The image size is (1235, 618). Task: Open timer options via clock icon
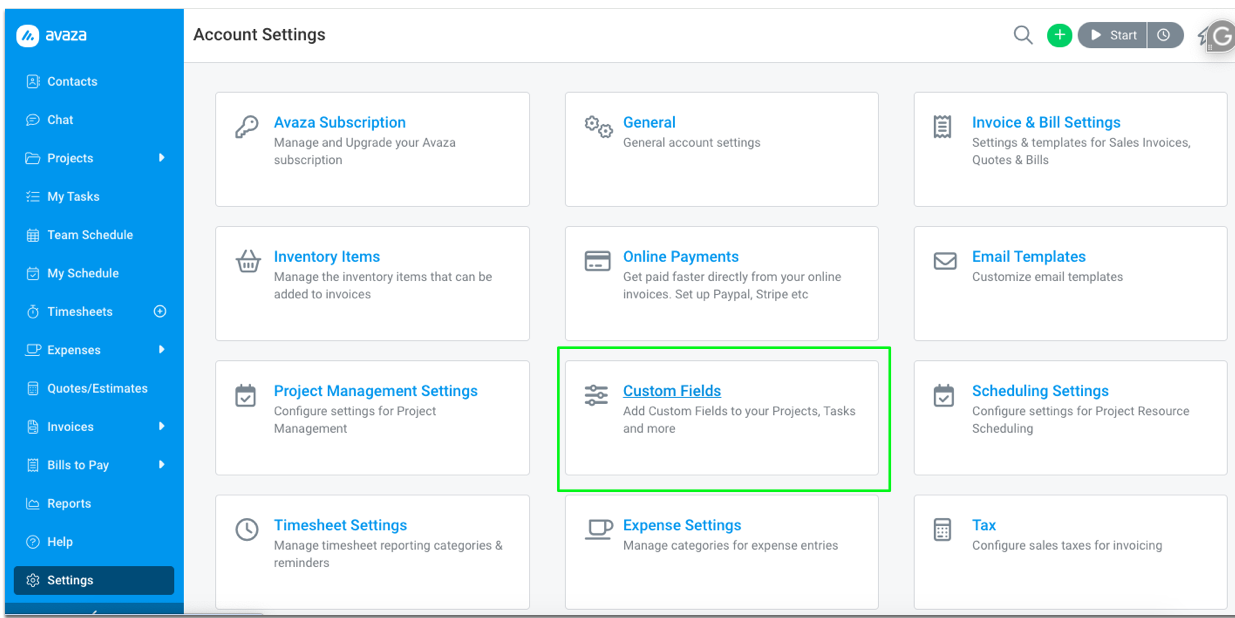point(1164,35)
